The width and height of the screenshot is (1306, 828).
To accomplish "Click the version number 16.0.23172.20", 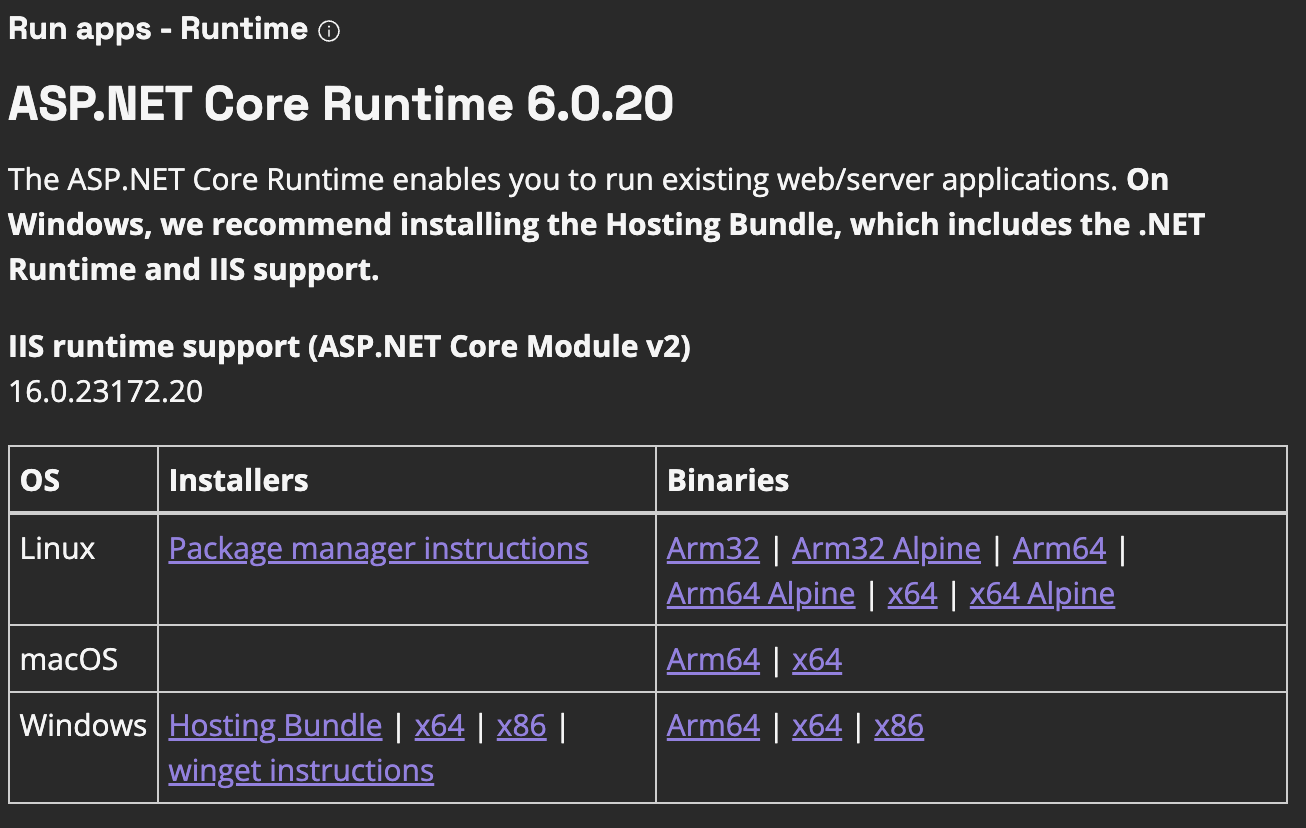I will [106, 391].
